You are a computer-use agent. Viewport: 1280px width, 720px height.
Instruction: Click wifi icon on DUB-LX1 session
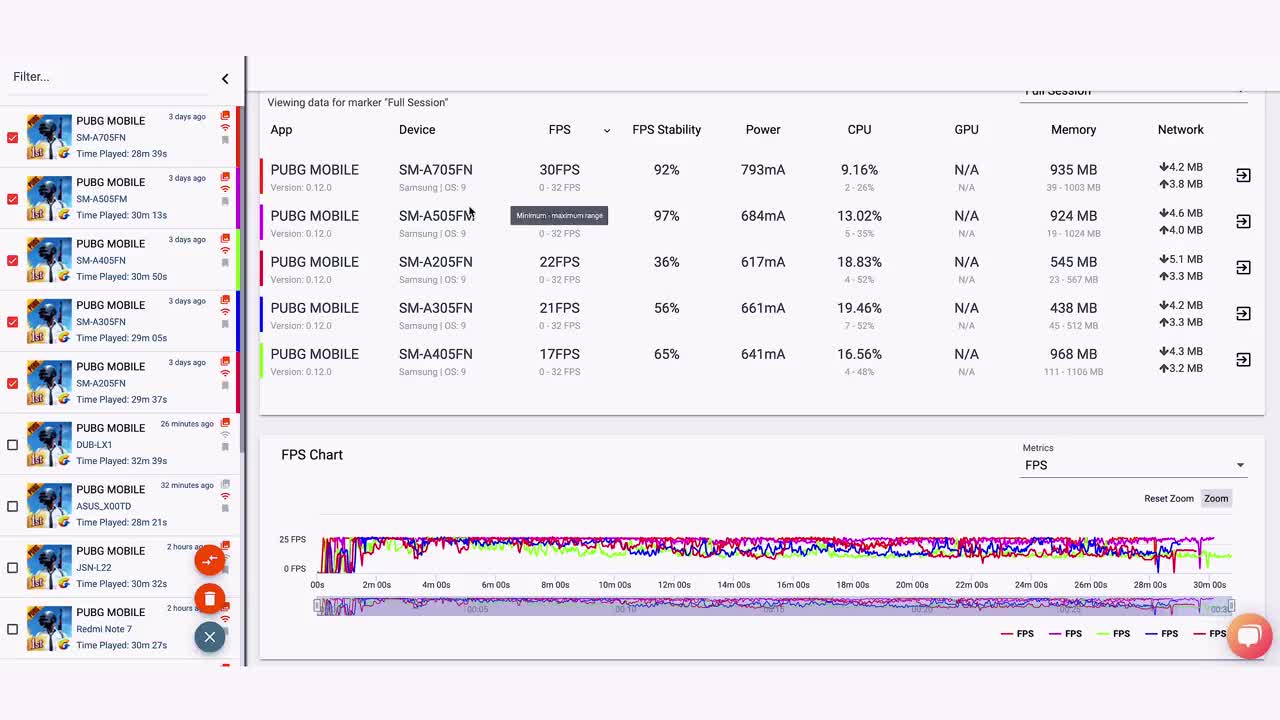click(x=225, y=435)
